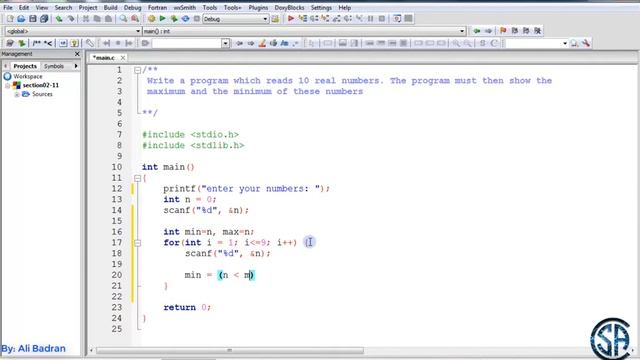The width and height of the screenshot is (640, 360).
Task: Click the return 0; statement text
Action: point(187,307)
